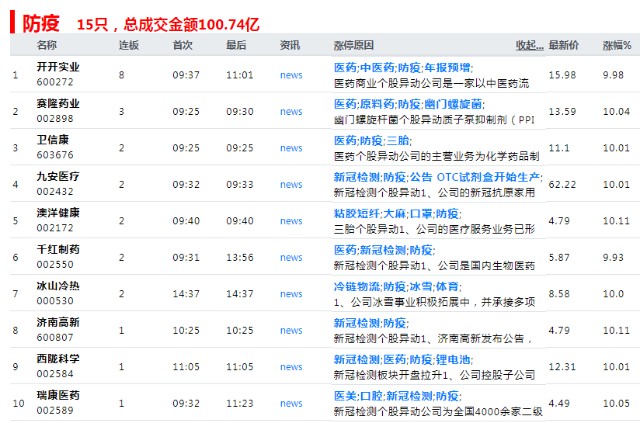
Task: Select stock name 瑞康医药
Action: [x=58, y=395]
